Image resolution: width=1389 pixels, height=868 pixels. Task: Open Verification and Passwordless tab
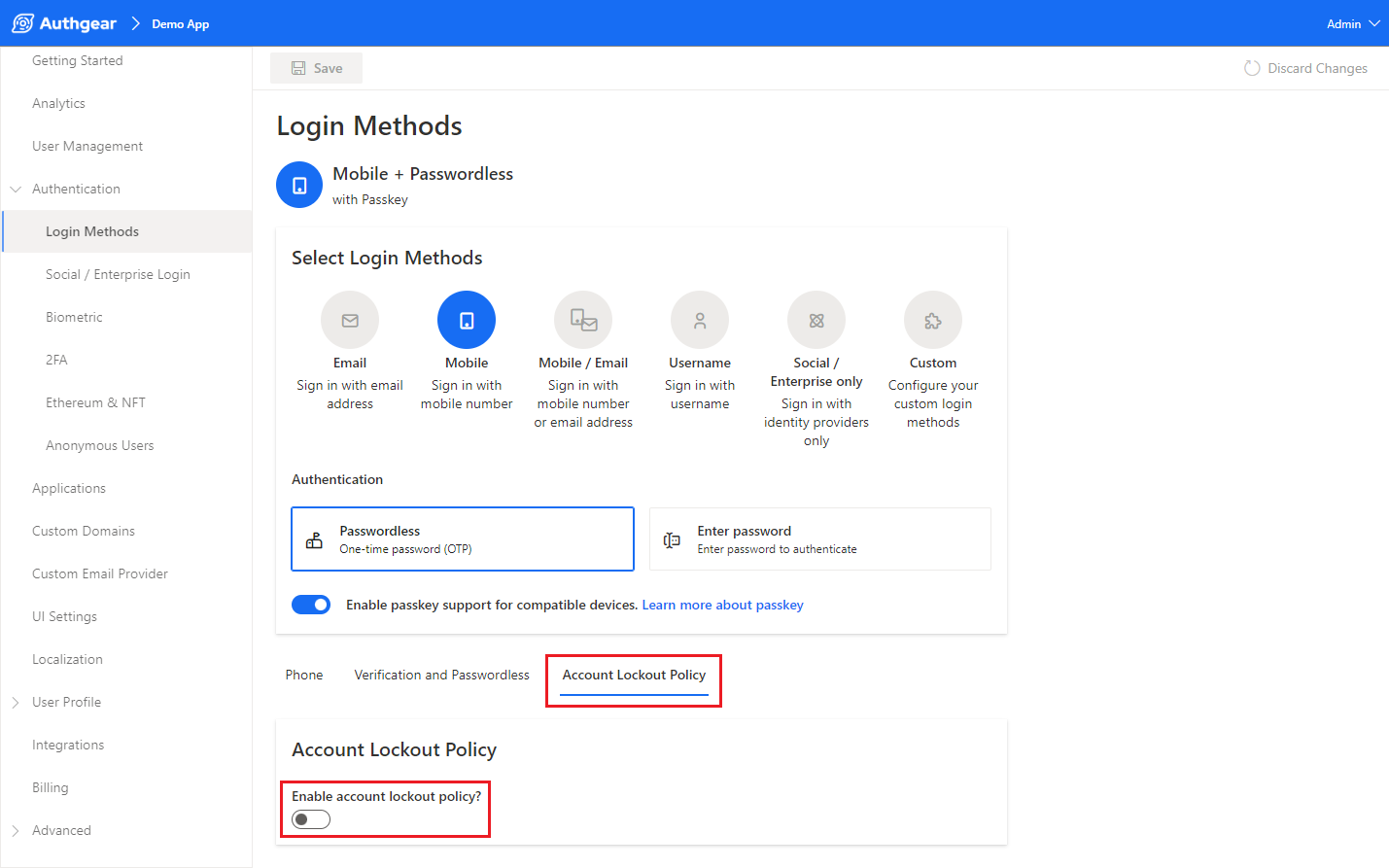tap(441, 675)
